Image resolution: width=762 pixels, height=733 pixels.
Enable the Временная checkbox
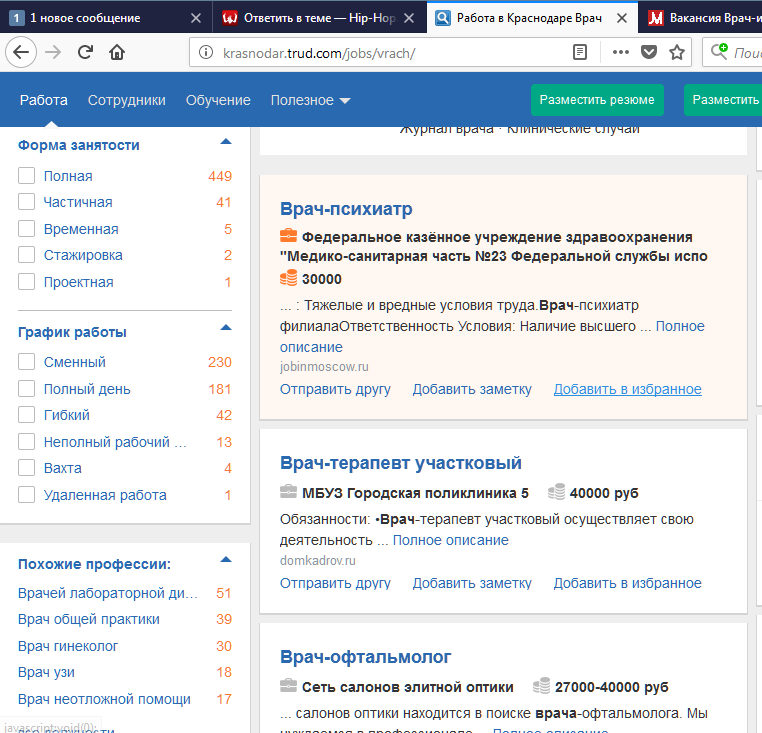(26, 228)
